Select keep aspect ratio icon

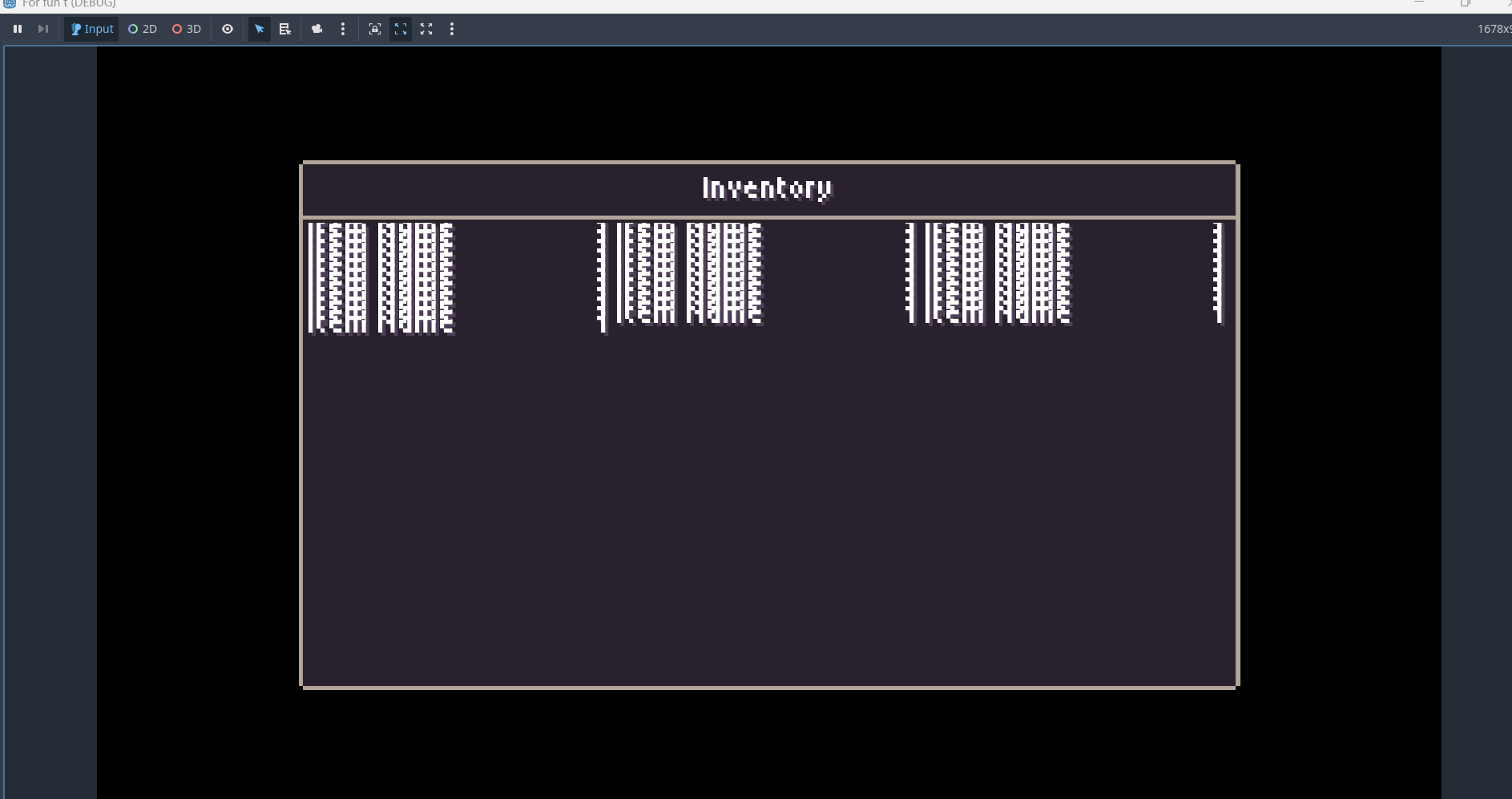click(401, 29)
